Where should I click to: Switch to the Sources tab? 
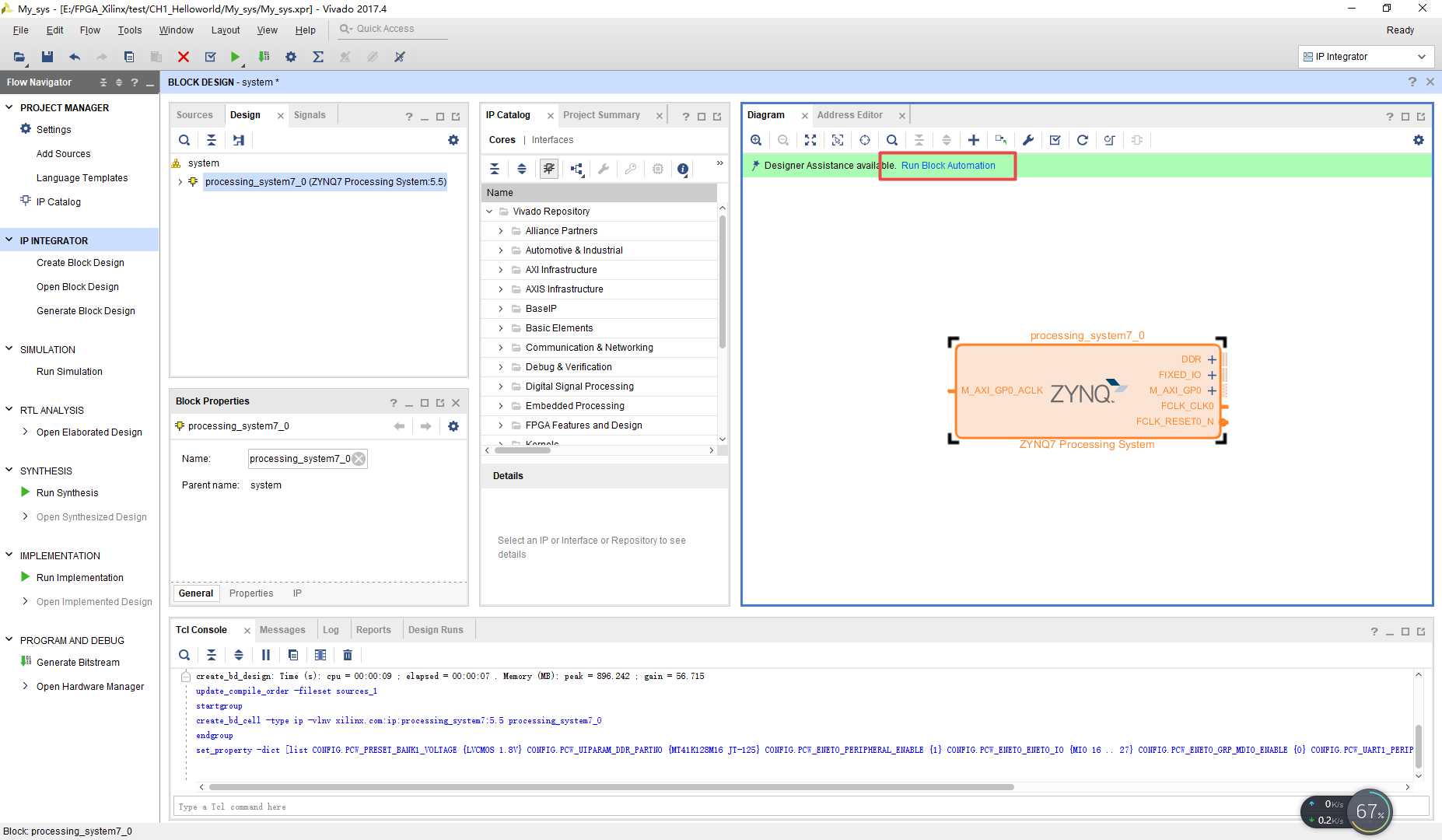coord(194,115)
